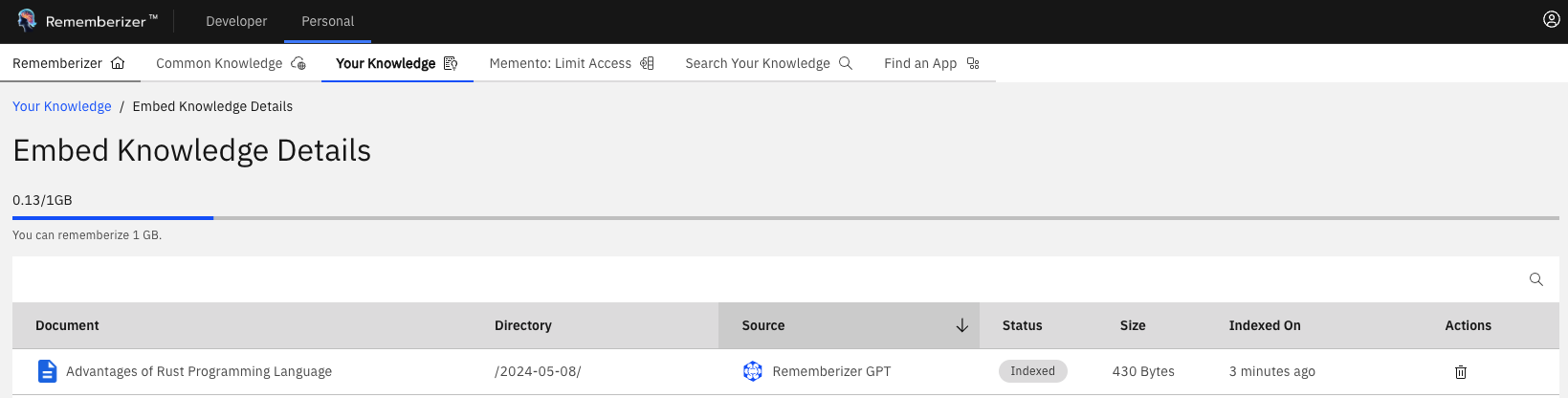Open the user account profile icon
The width and height of the screenshot is (1568, 398).
(x=1551, y=20)
